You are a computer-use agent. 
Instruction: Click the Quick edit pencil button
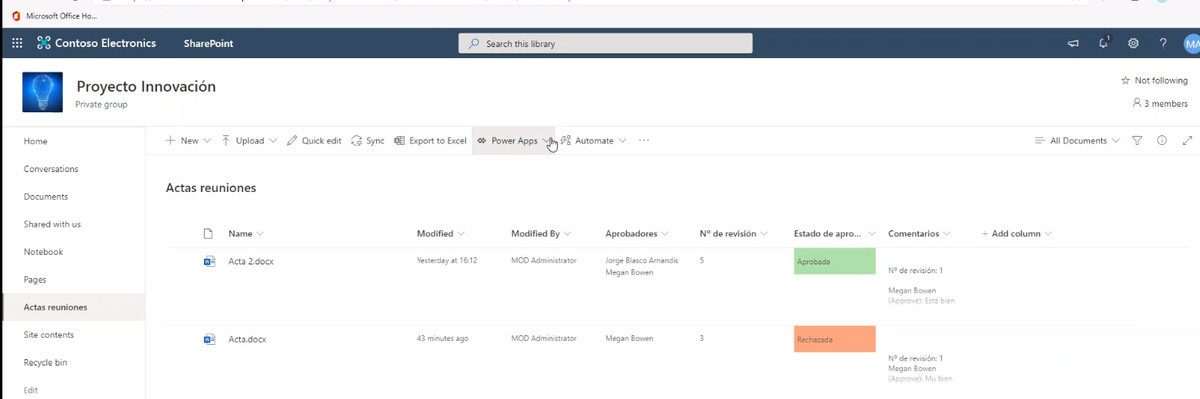click(x=314, y=141)
